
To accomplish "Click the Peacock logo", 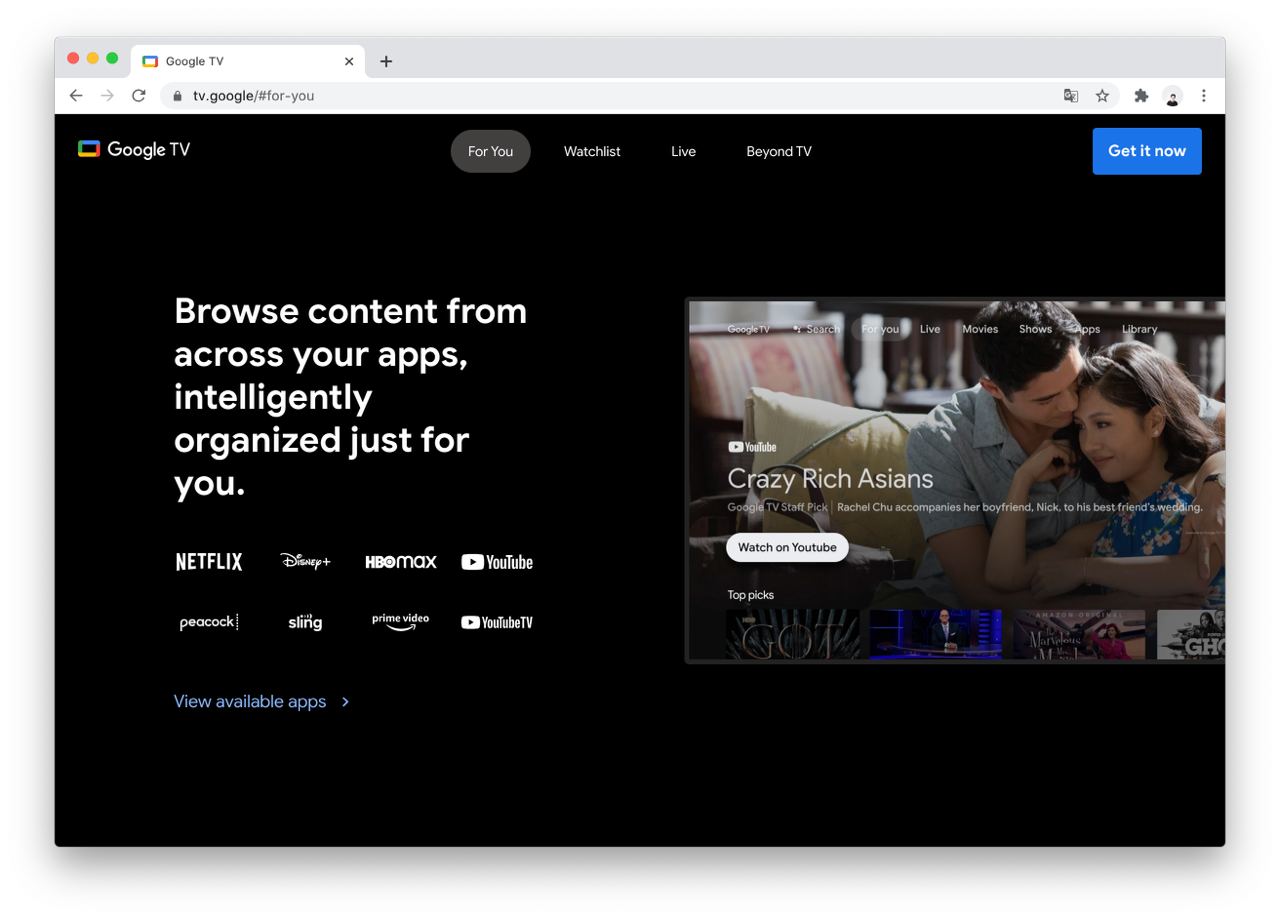I will 209,622.
